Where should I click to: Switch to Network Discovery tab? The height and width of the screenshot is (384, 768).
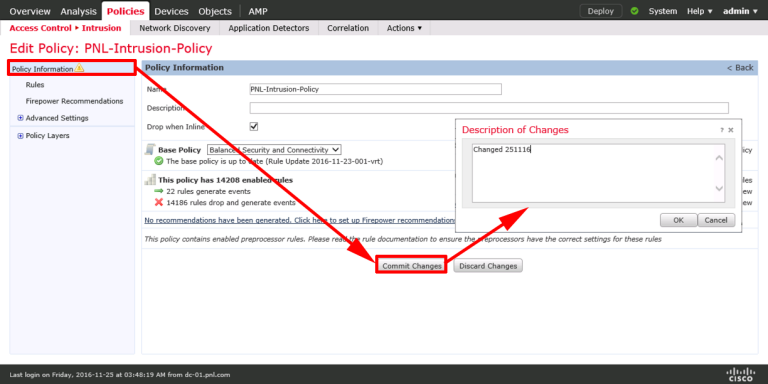175,28
